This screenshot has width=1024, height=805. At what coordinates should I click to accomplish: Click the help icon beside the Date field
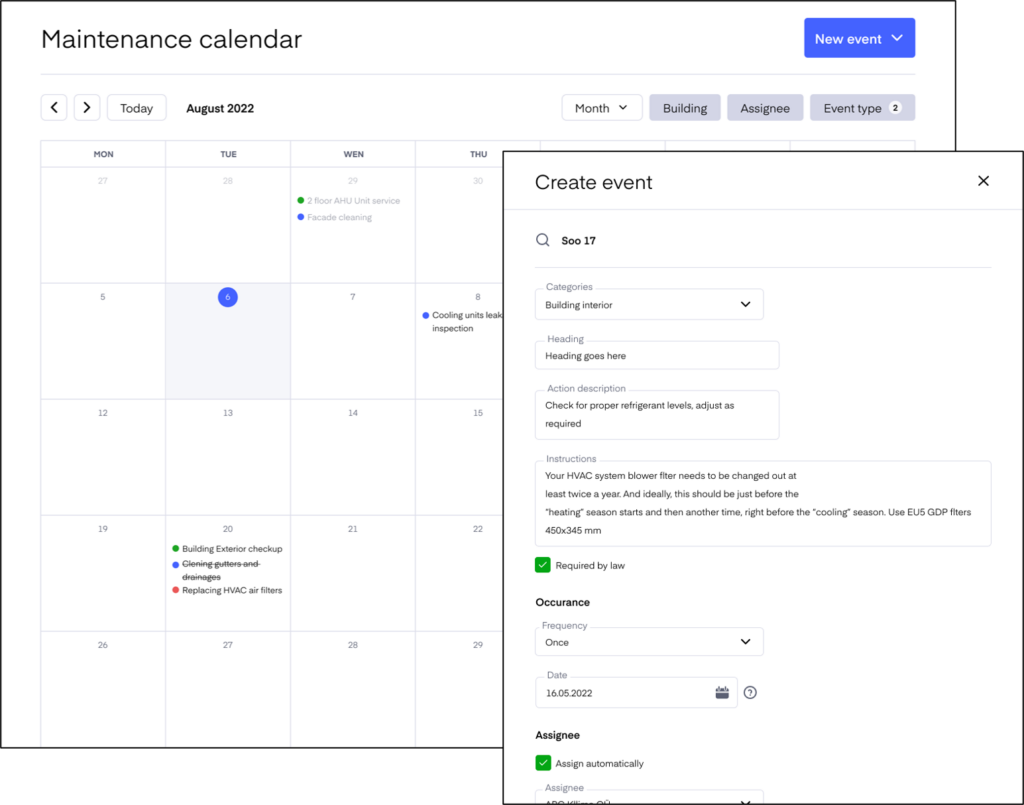pos(750,691)
